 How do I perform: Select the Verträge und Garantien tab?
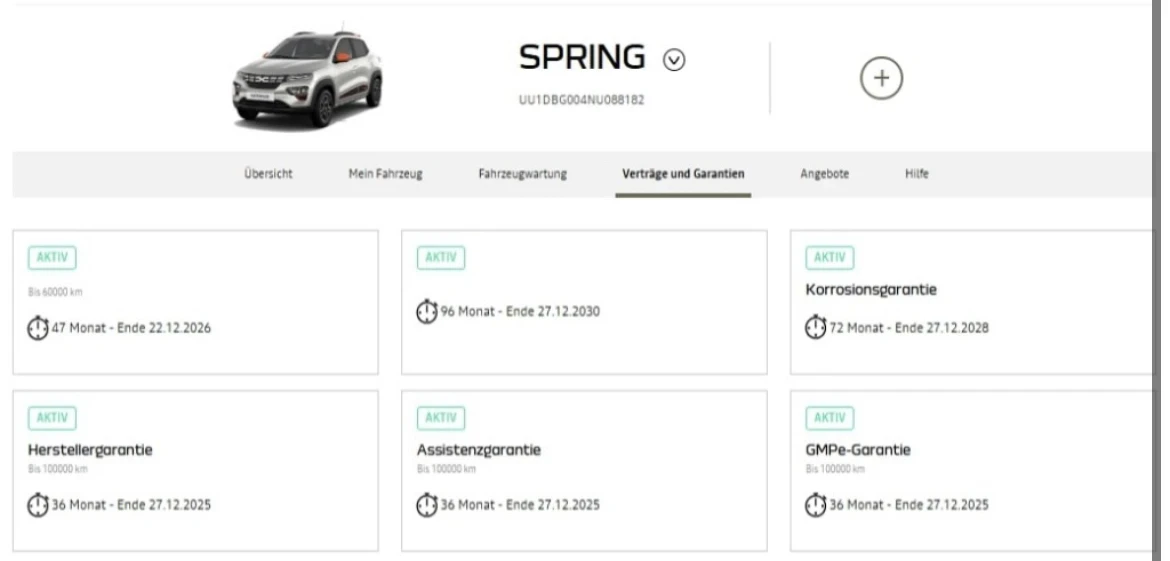[683, 174]
